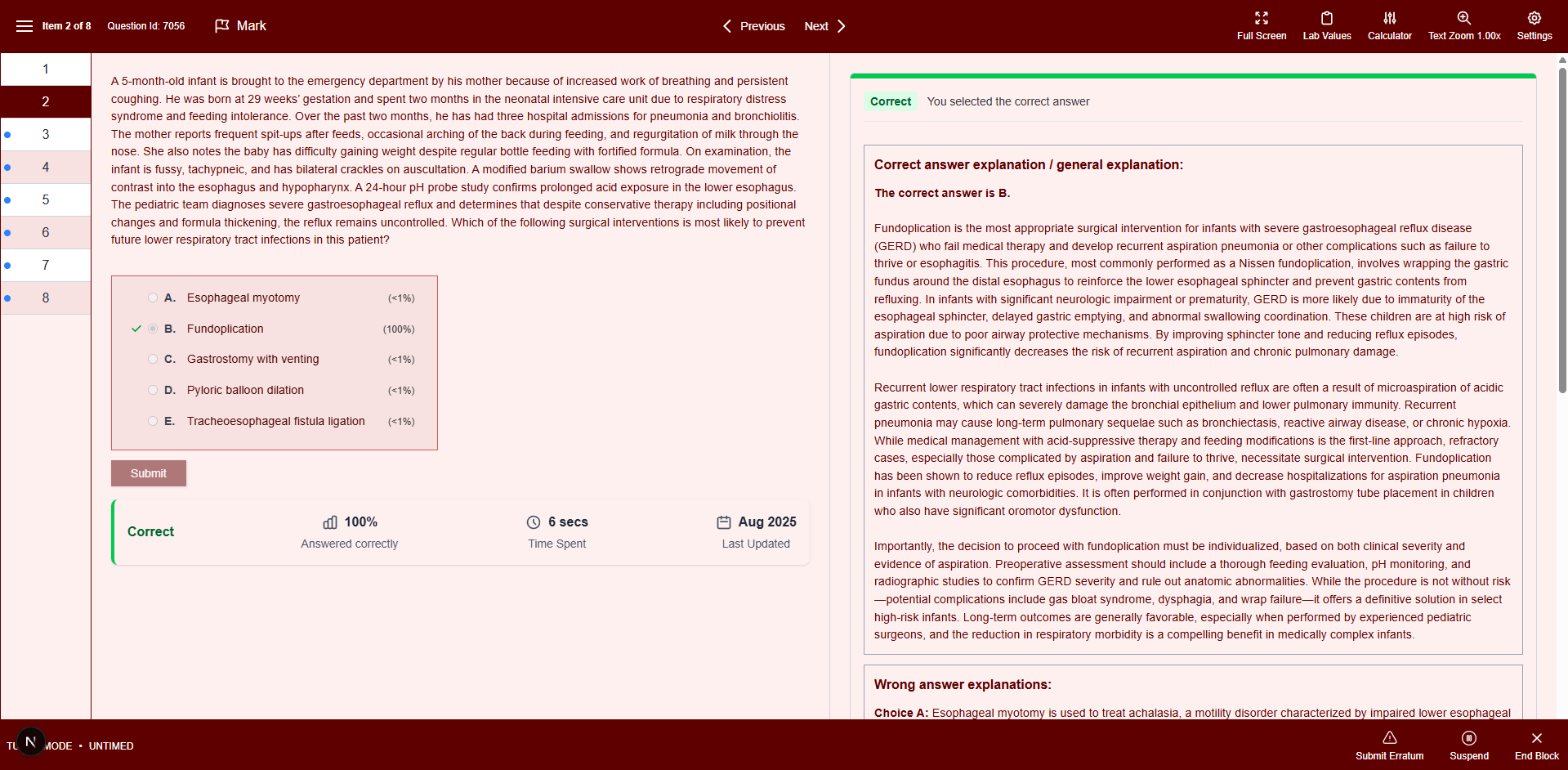Jump to question 5 in sidebar

pyautogui.click(x=46, y=199)
